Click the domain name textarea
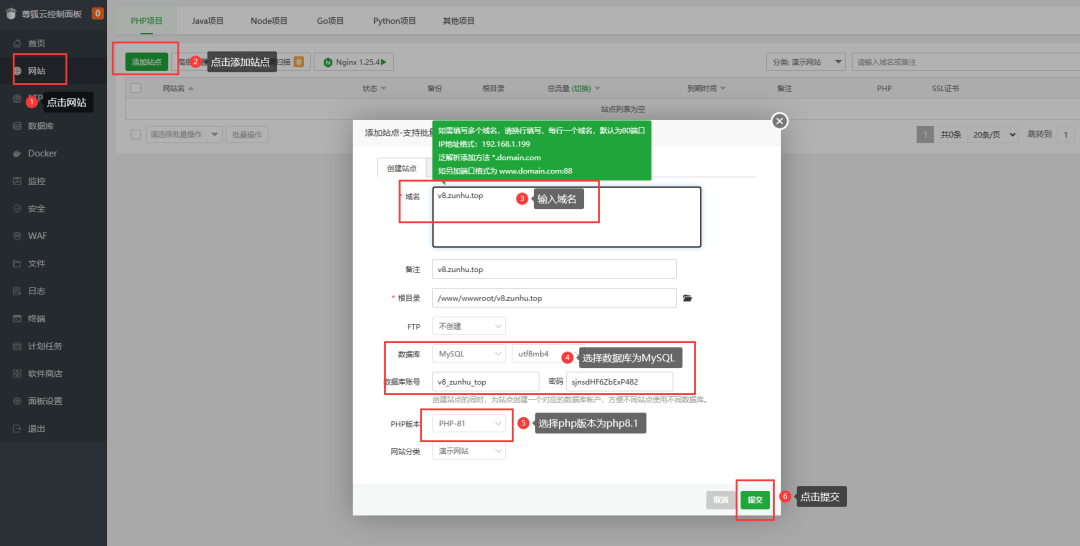The width and height of the screenshot is (1080, 546). (x=566, y=217)
